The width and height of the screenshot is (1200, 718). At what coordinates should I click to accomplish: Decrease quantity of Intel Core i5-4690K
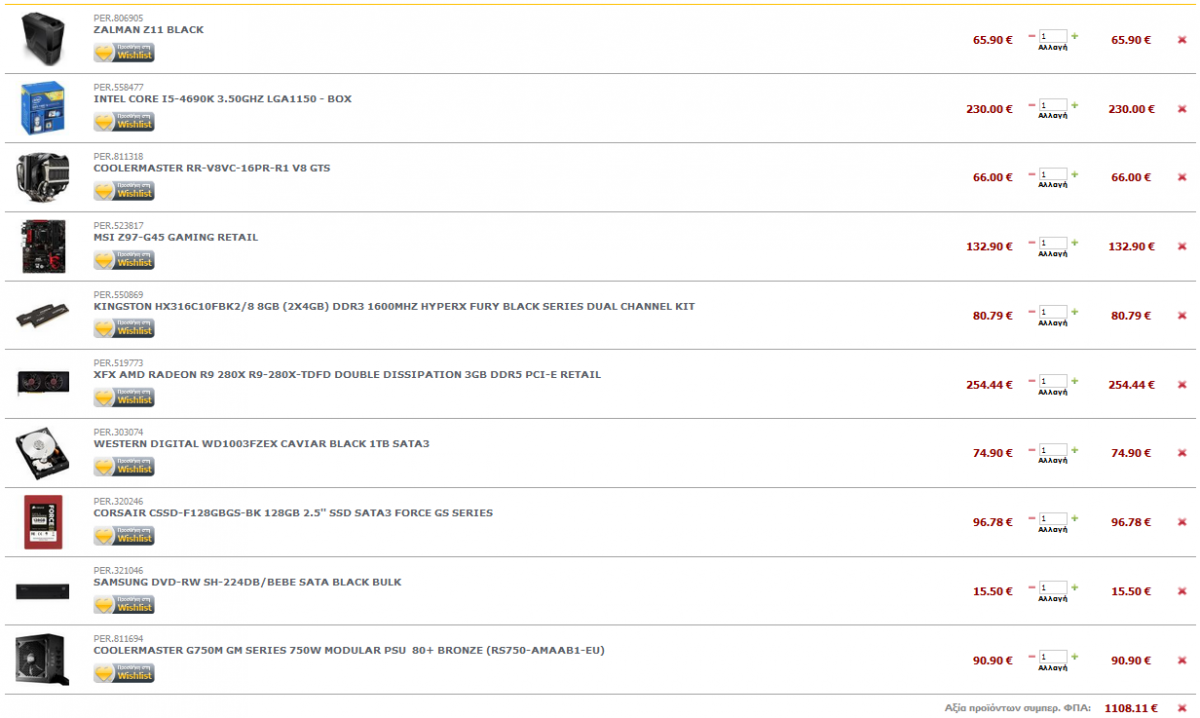1032,105
